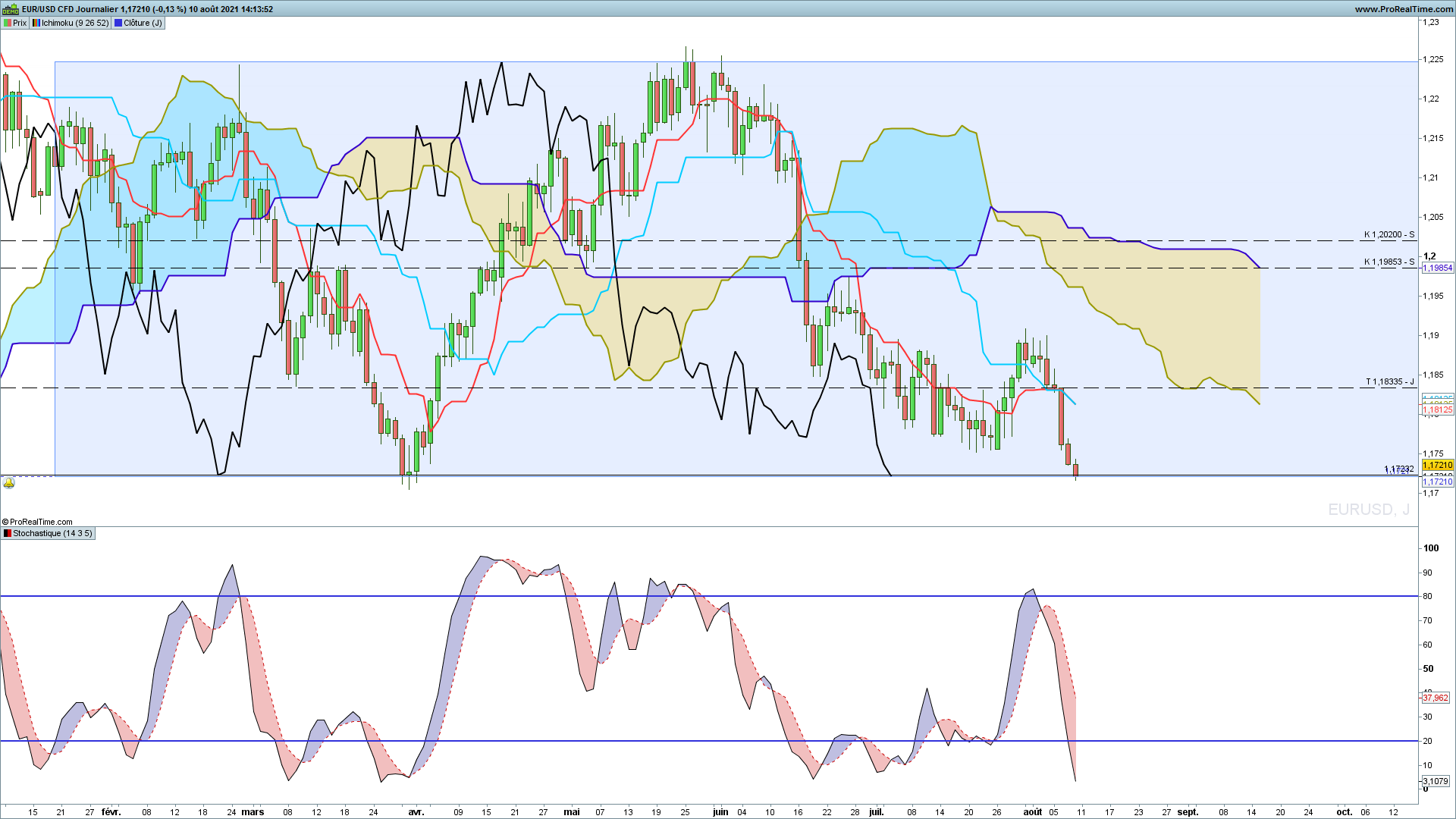This screenshot has height=819, width=1456.
Task: Select the K 1,19853 - S line label
Action: coord(1389,262)
